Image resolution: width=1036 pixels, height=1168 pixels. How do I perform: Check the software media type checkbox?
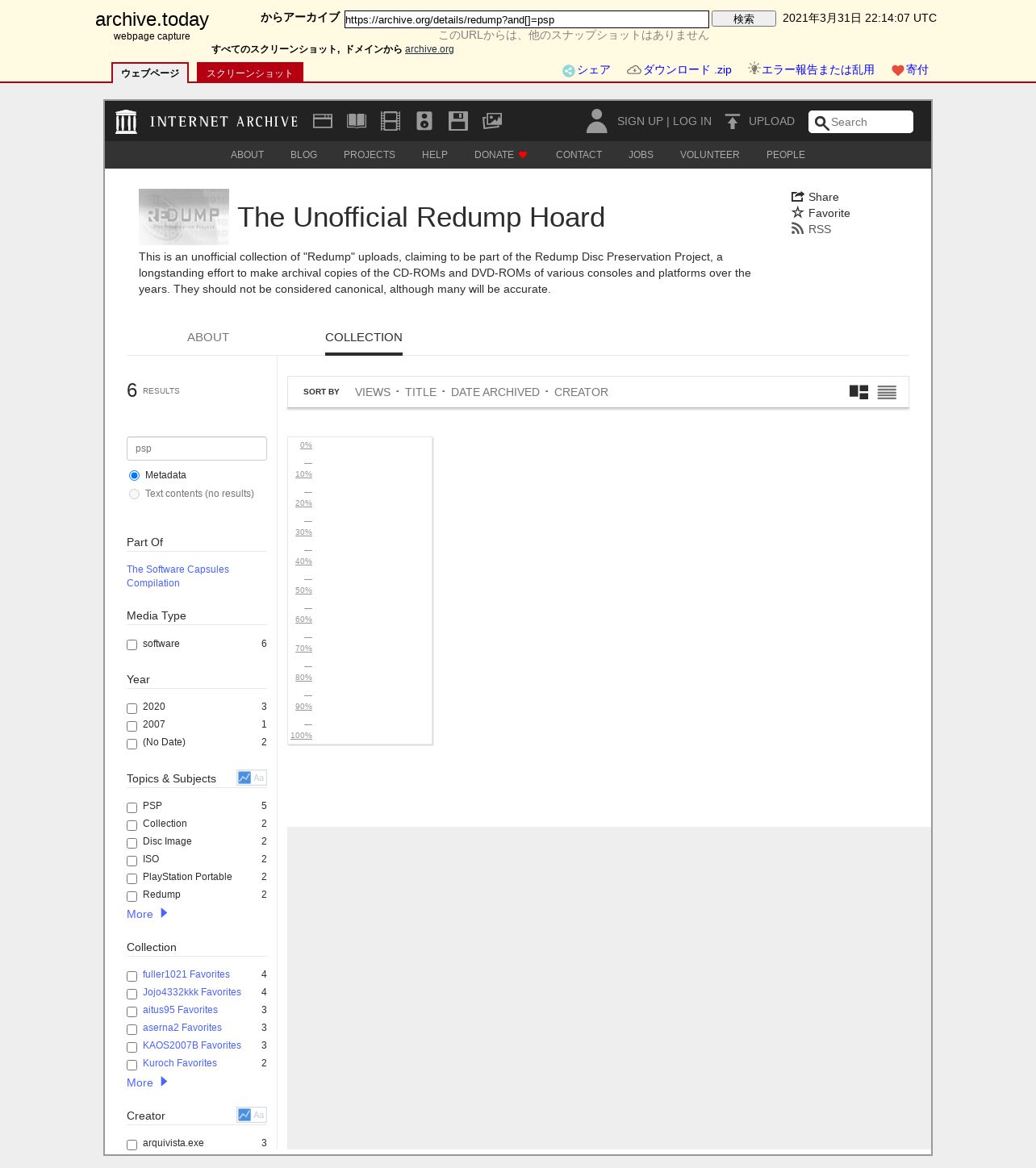pos(132,645)
